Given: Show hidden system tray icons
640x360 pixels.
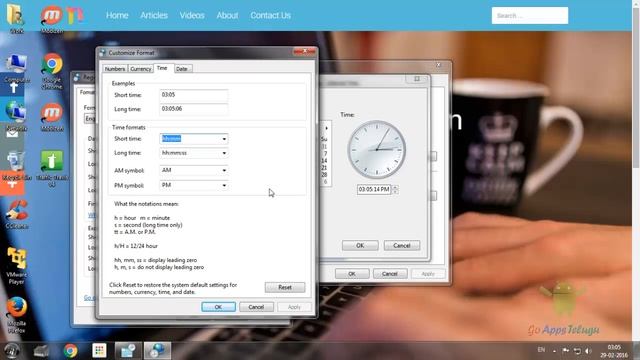Looking at the screenshot, I should [554, 351].
